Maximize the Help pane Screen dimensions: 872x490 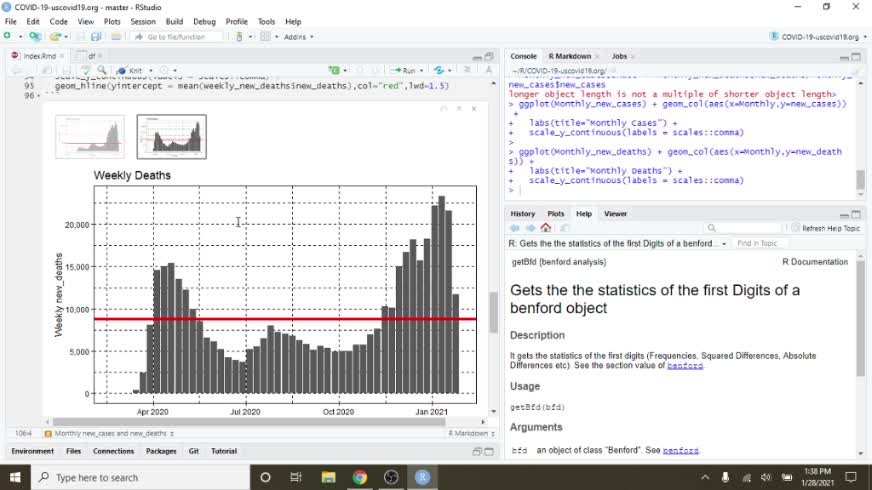tap(856, 214)
